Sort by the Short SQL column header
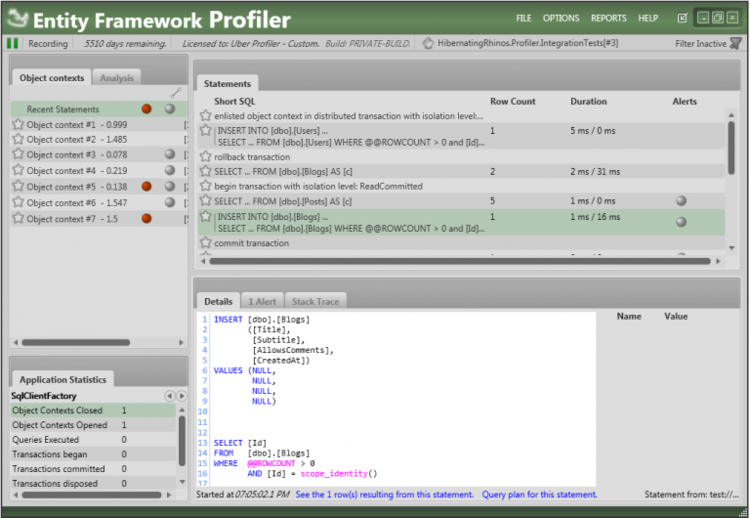This screenshot has width=750, height=518. pyautogui.click(x=234, y=101)
